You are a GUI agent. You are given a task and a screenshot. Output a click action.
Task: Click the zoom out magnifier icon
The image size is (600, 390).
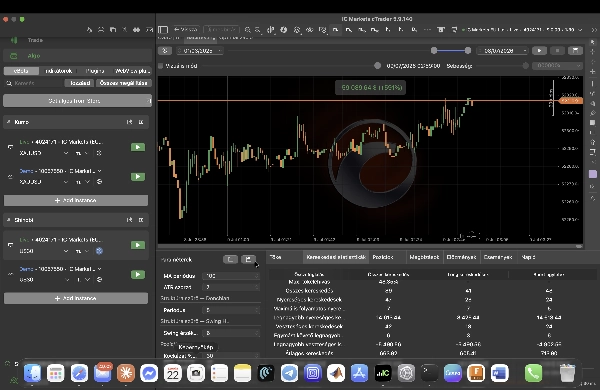pos(258,30)
